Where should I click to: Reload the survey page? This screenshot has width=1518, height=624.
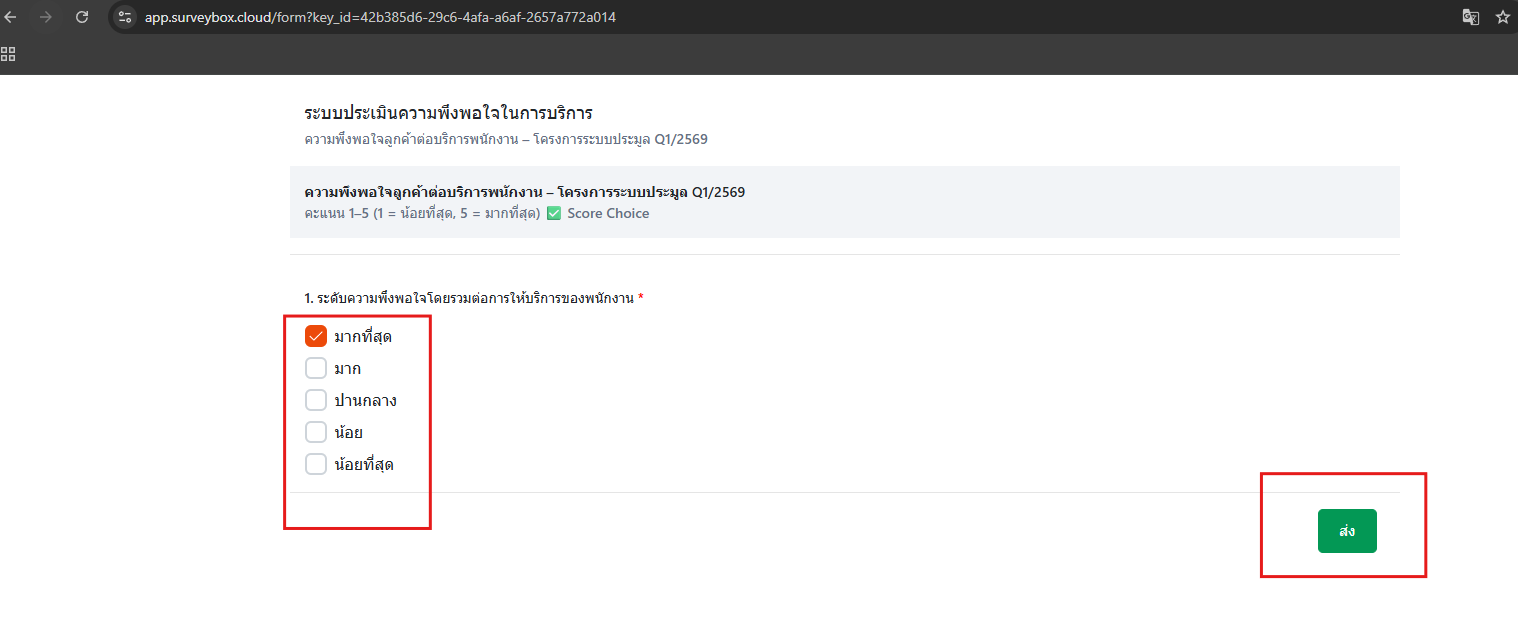pos(82,17)
